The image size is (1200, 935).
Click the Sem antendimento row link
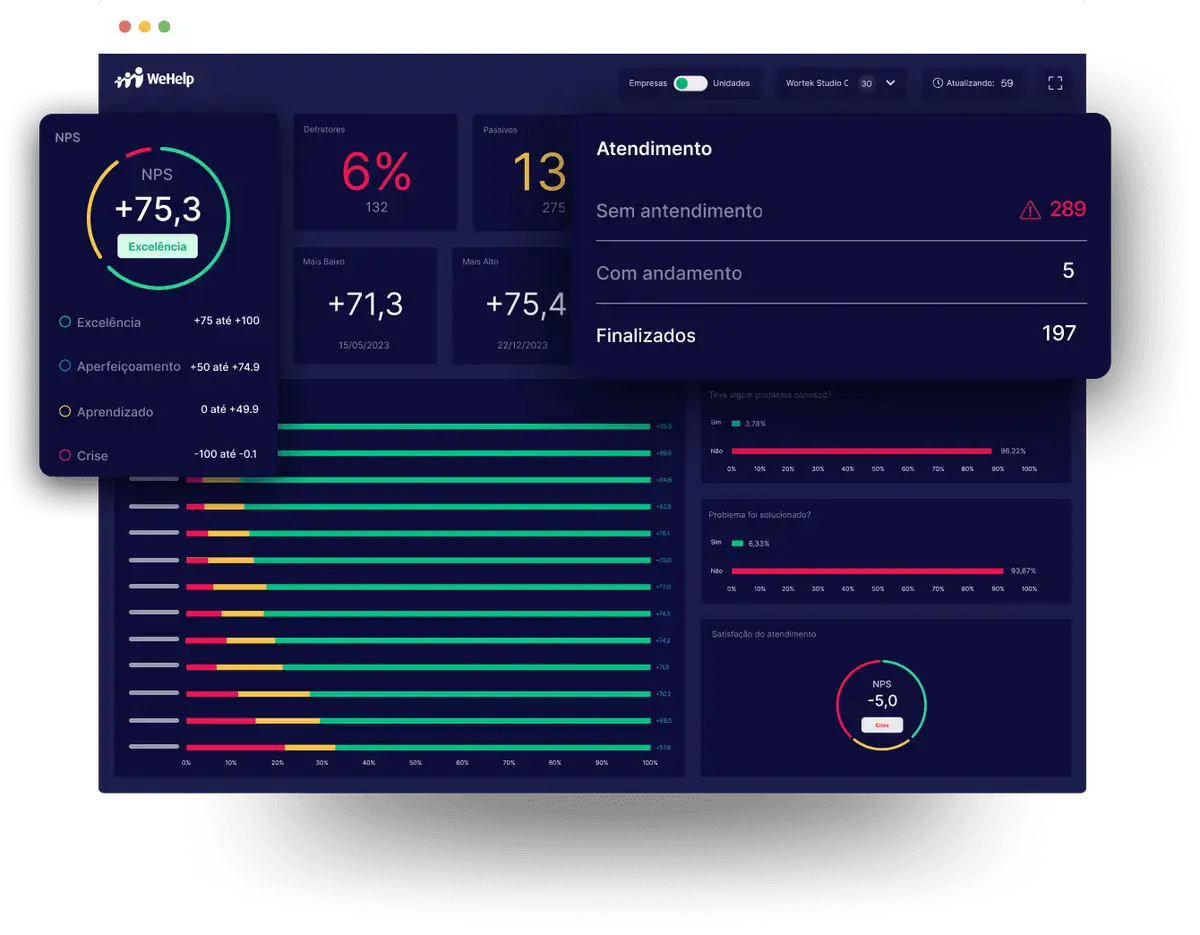tap(679, 211)
